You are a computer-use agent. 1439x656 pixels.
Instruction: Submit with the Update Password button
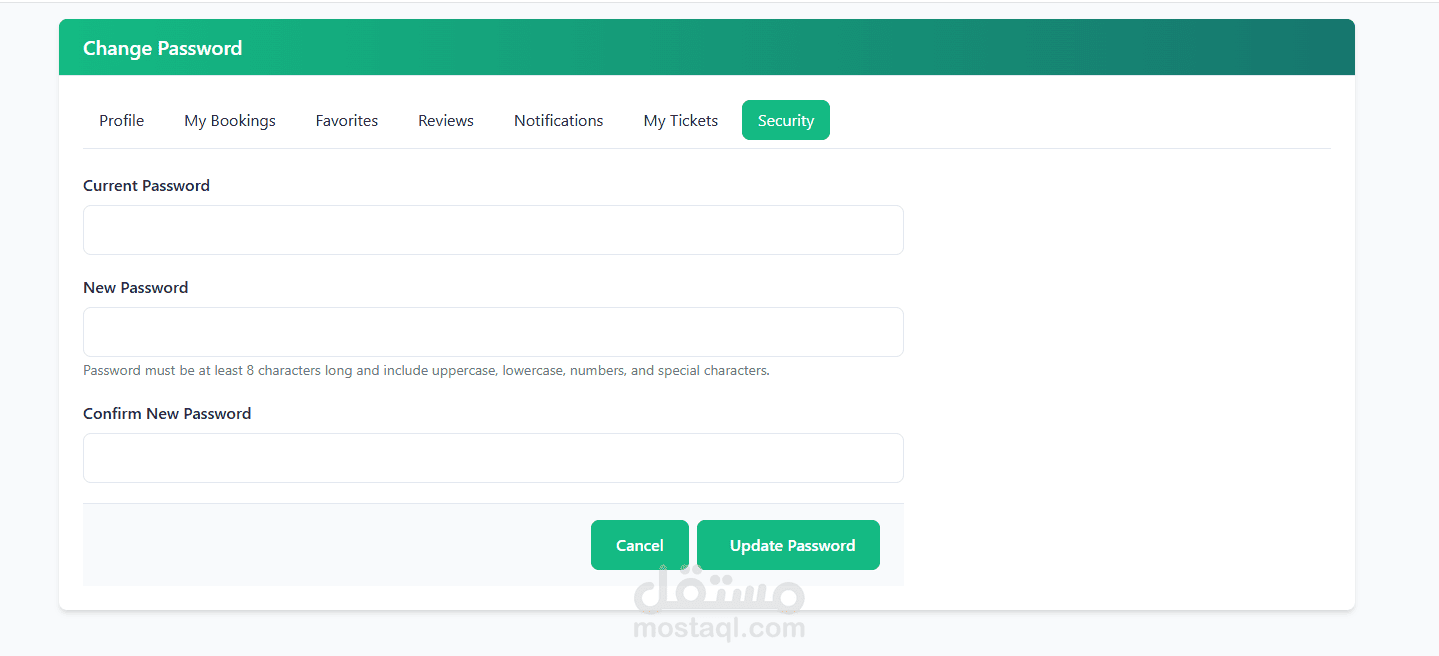coord(788,545)
